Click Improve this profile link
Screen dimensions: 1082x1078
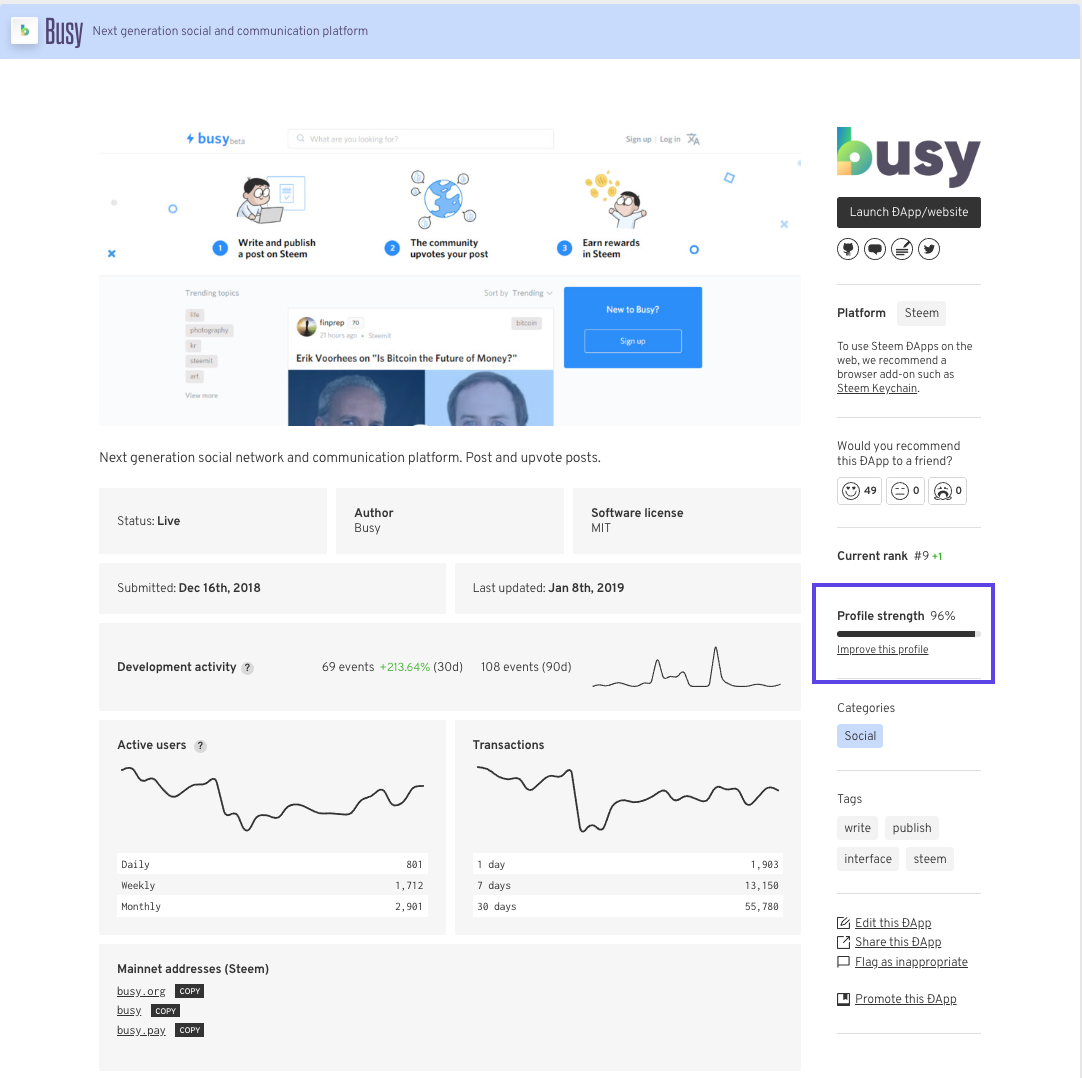[x=882, y=649]
